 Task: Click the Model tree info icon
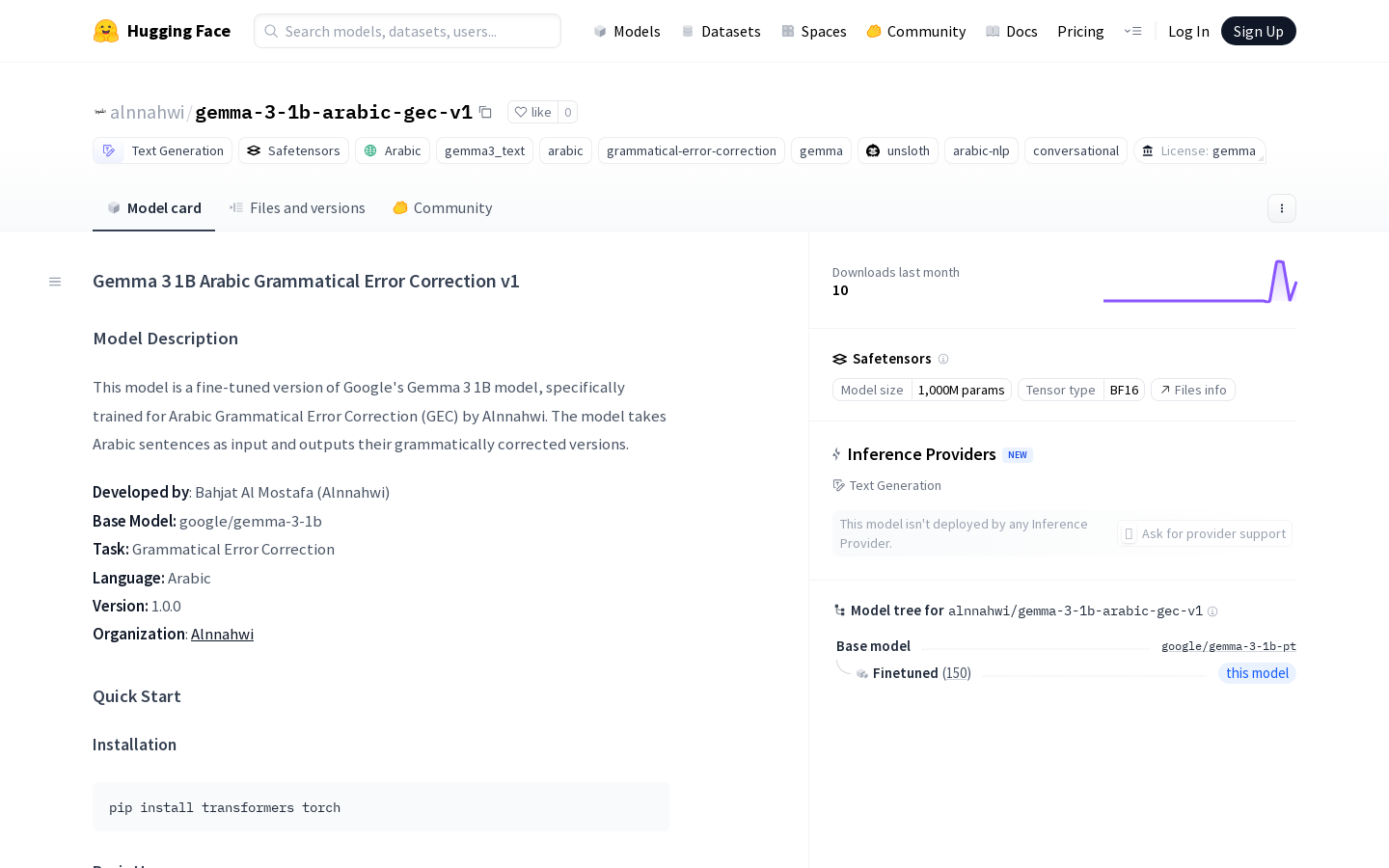pyautogui.click(x=1212, y=611)
